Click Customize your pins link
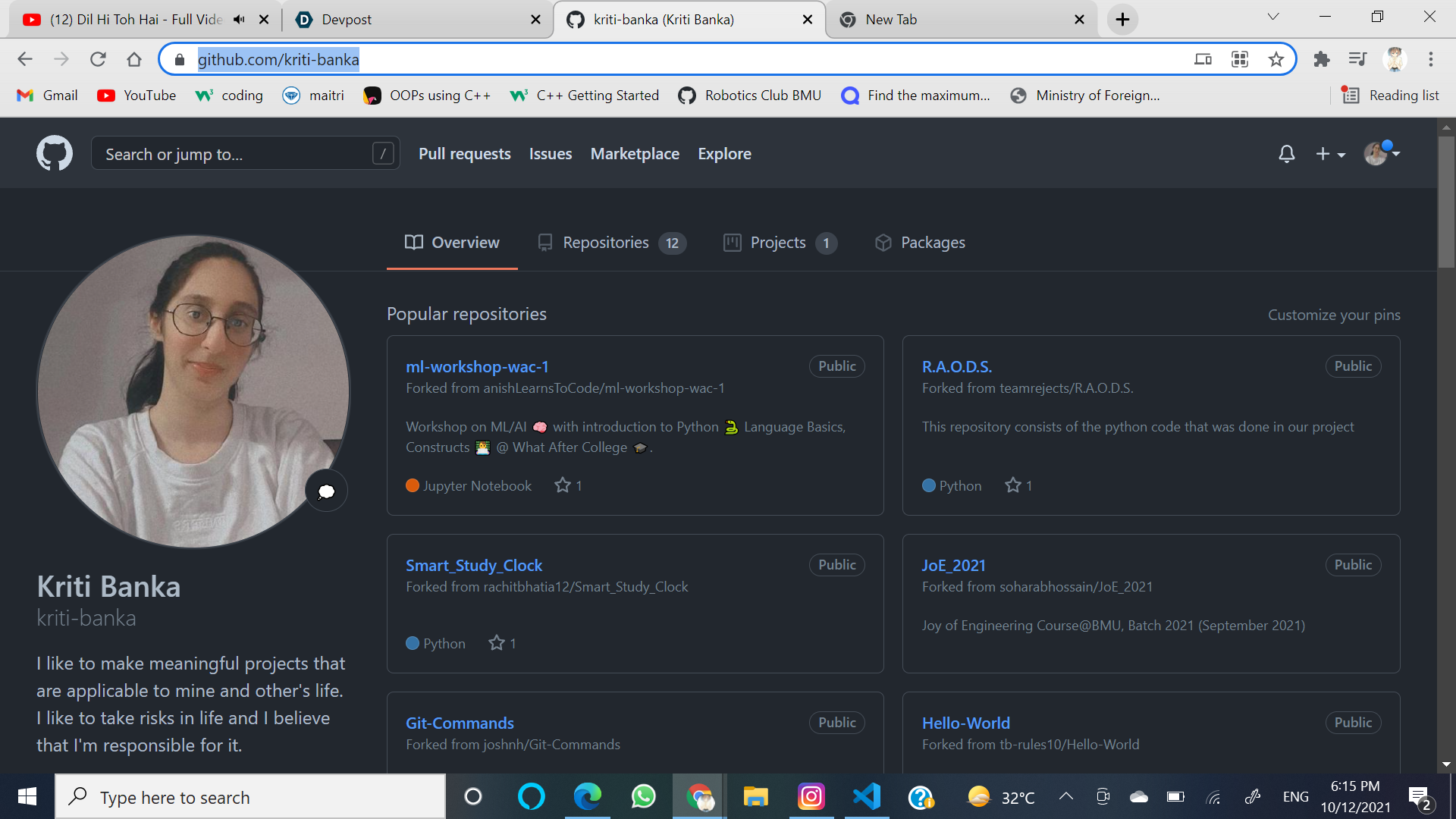Image resolution: width=1456 pixels, height=819 pixels. [1334, 315]
